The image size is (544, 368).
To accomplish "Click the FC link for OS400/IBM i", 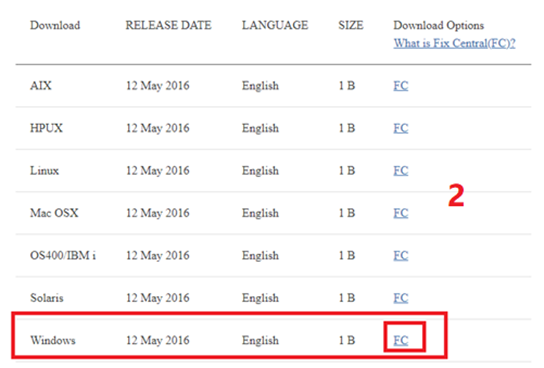I will [x=401, y=255].
